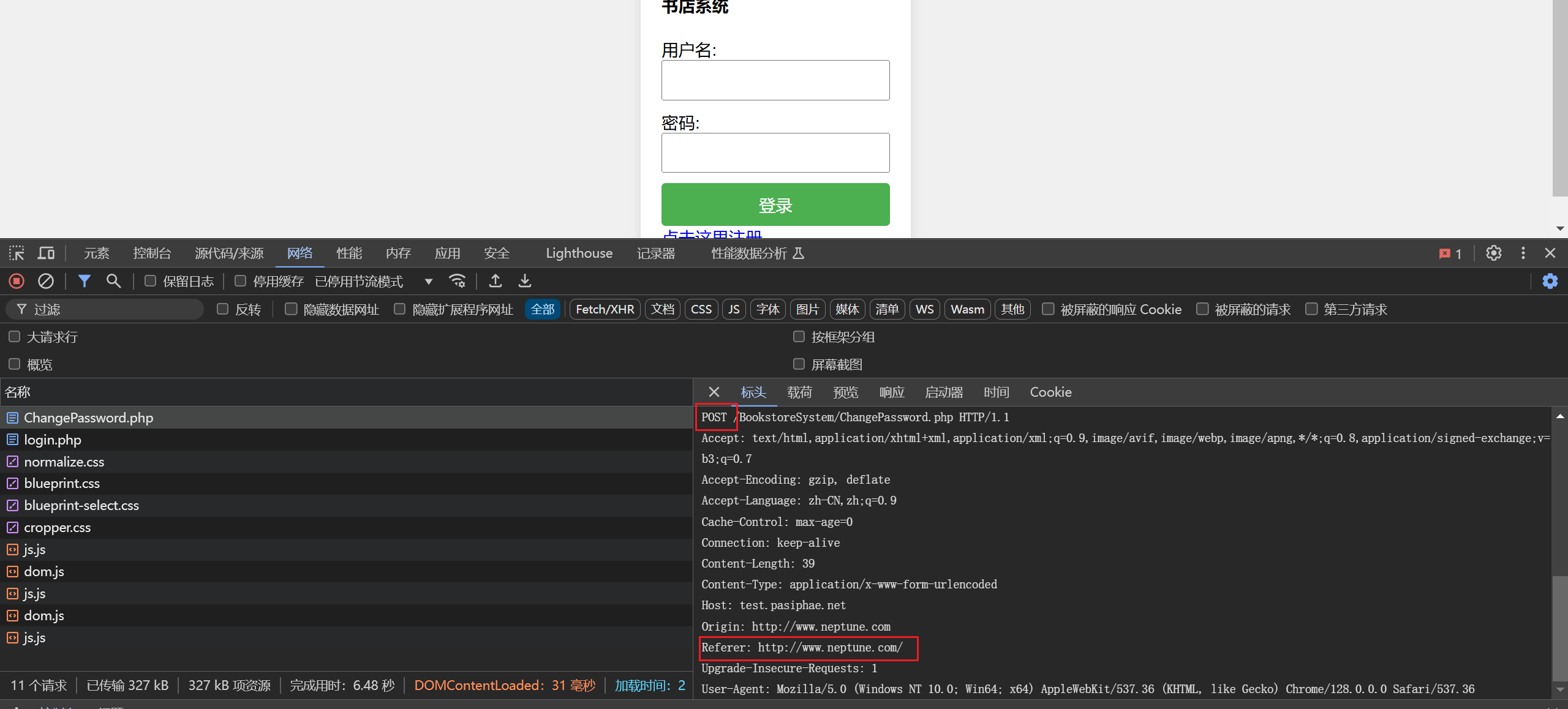Select blueprint.css request
The height and width of the screenshot is (709, 1568).
(x=346, y=483)
